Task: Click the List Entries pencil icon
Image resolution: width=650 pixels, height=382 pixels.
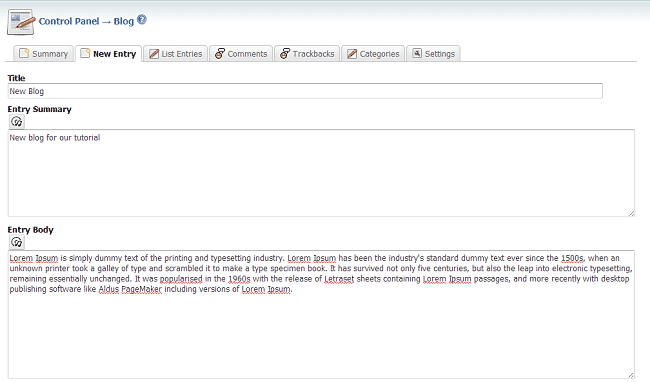Action: coord(154,54)
